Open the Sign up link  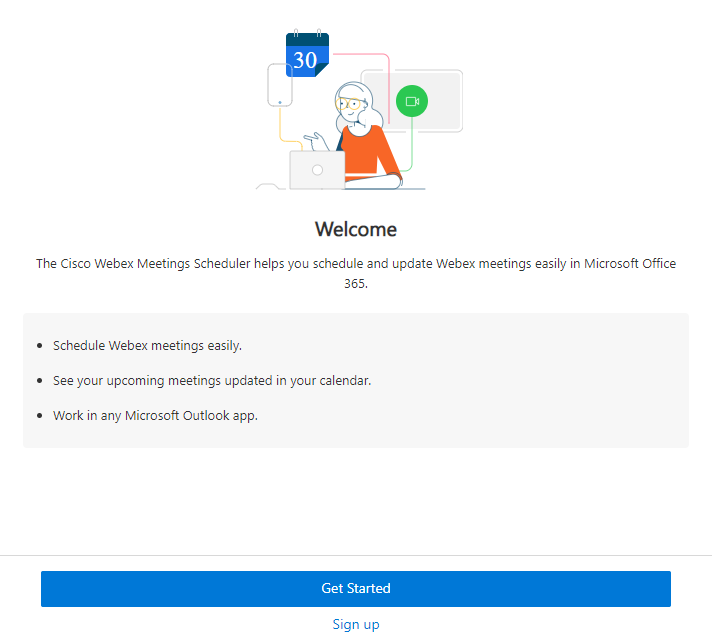356,624
